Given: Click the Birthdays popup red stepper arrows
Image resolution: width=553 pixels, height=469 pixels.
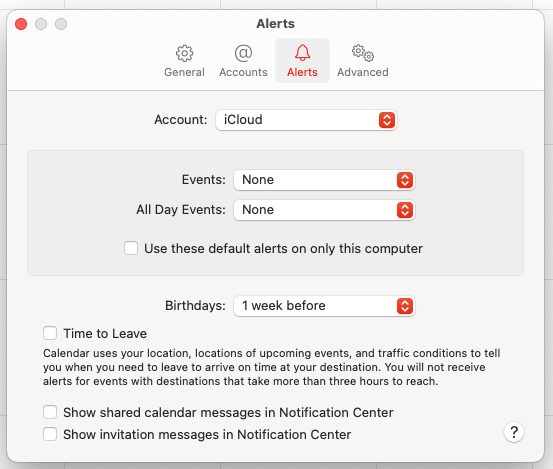Looking at the screenshot, I should pos(405,306).
